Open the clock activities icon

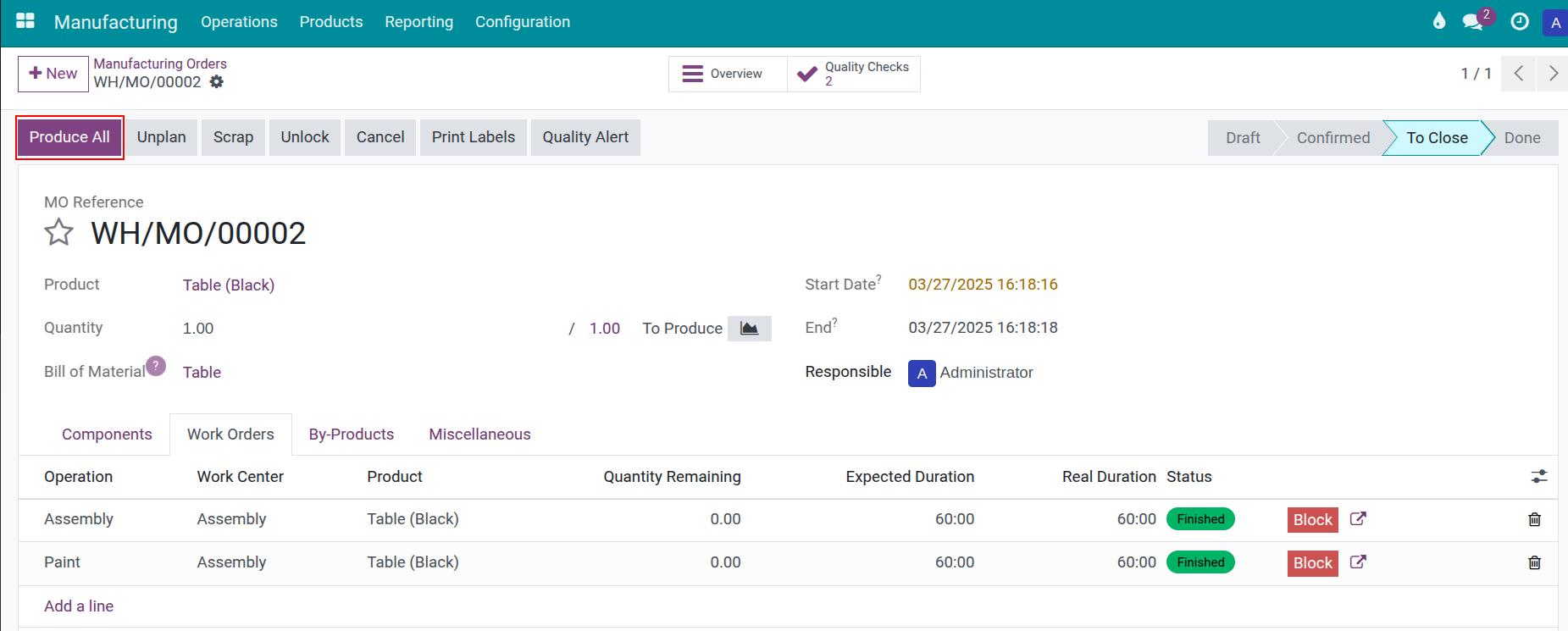point(1520,22)
